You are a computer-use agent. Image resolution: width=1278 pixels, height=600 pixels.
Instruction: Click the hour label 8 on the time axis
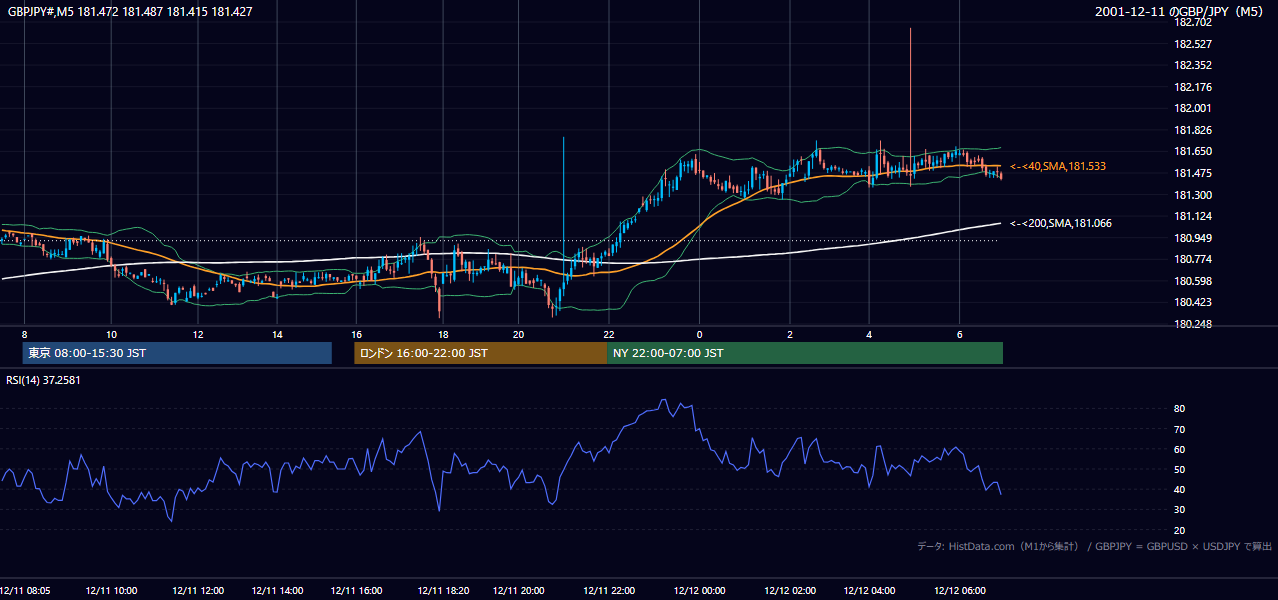[24, 334]
